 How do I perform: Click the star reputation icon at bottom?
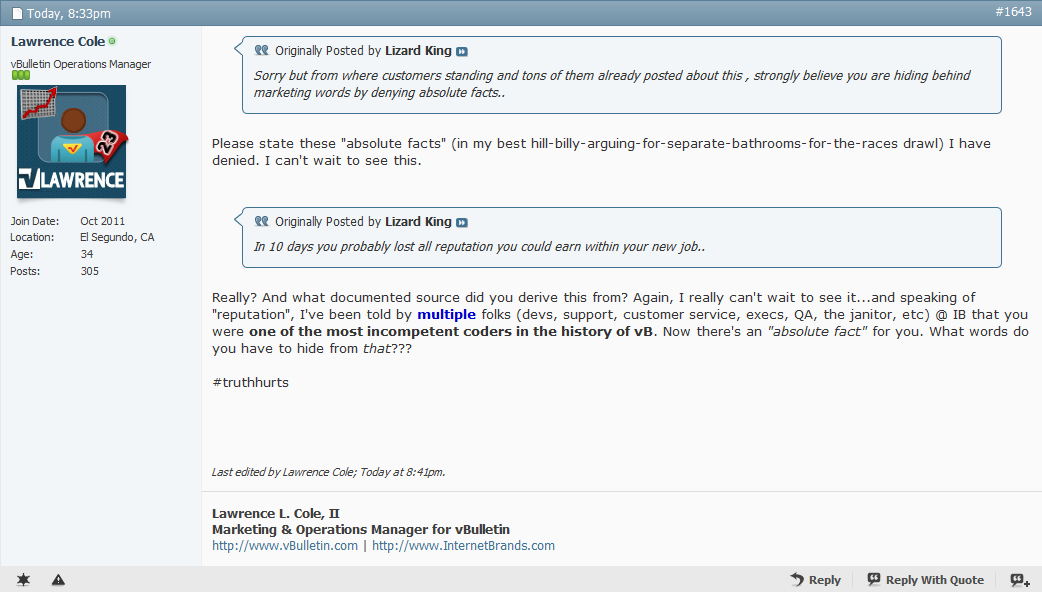pos(23,579)
